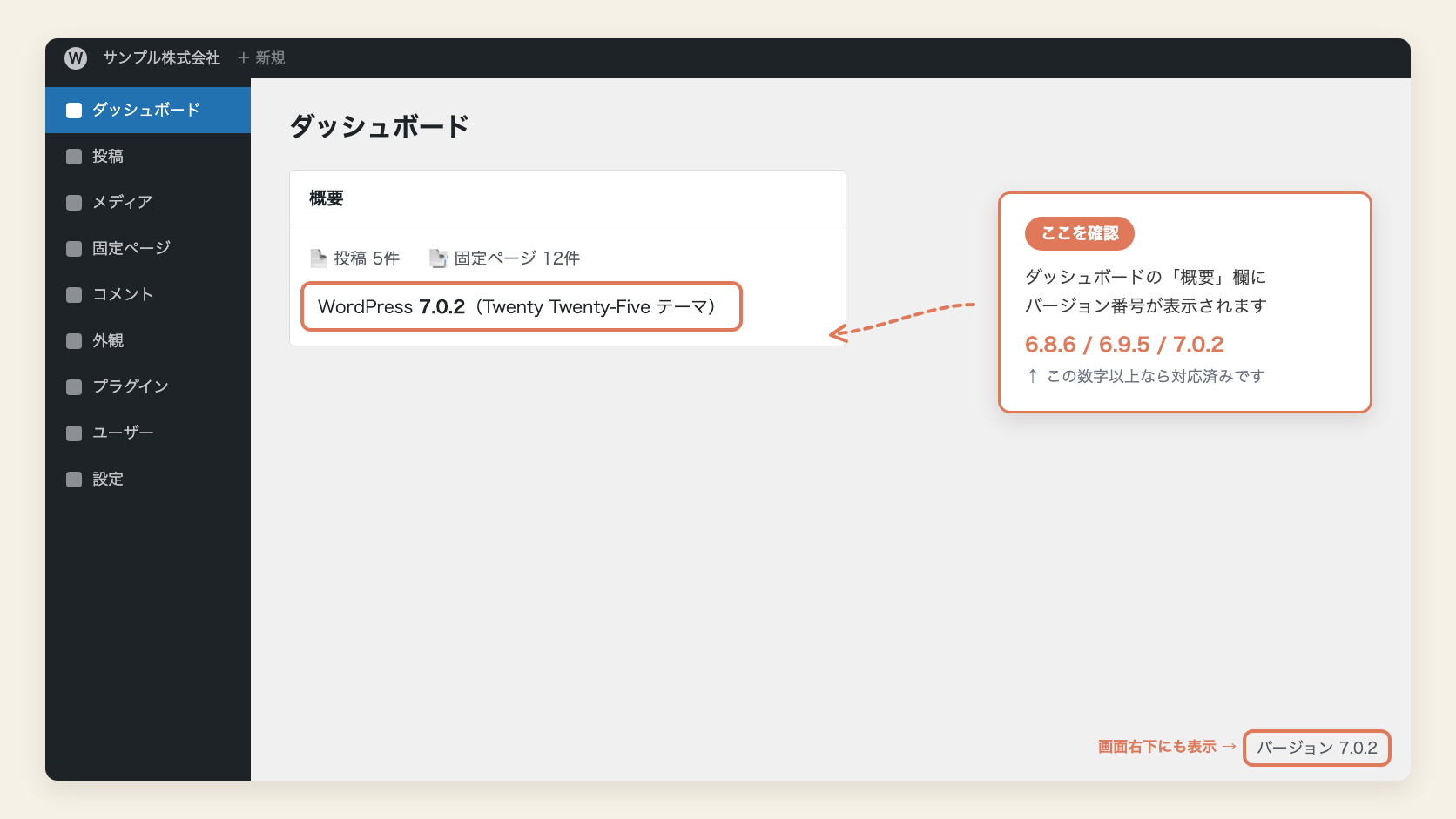Click the 画面右下にも表示 label
1456x819 pixels.
(x=1157, y=747)
